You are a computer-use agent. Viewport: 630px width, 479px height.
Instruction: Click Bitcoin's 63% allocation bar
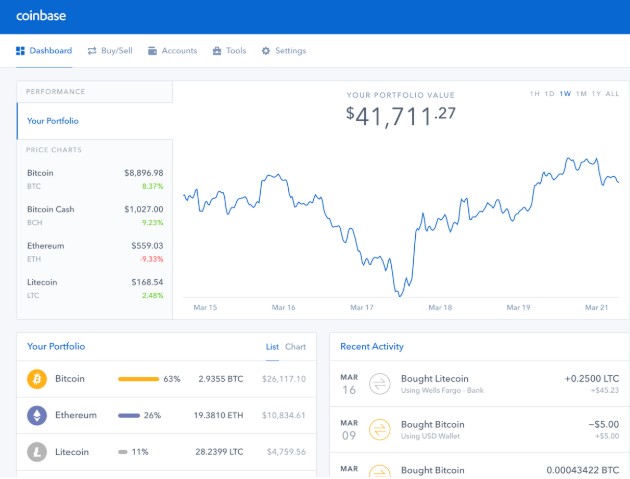(139, 379)
